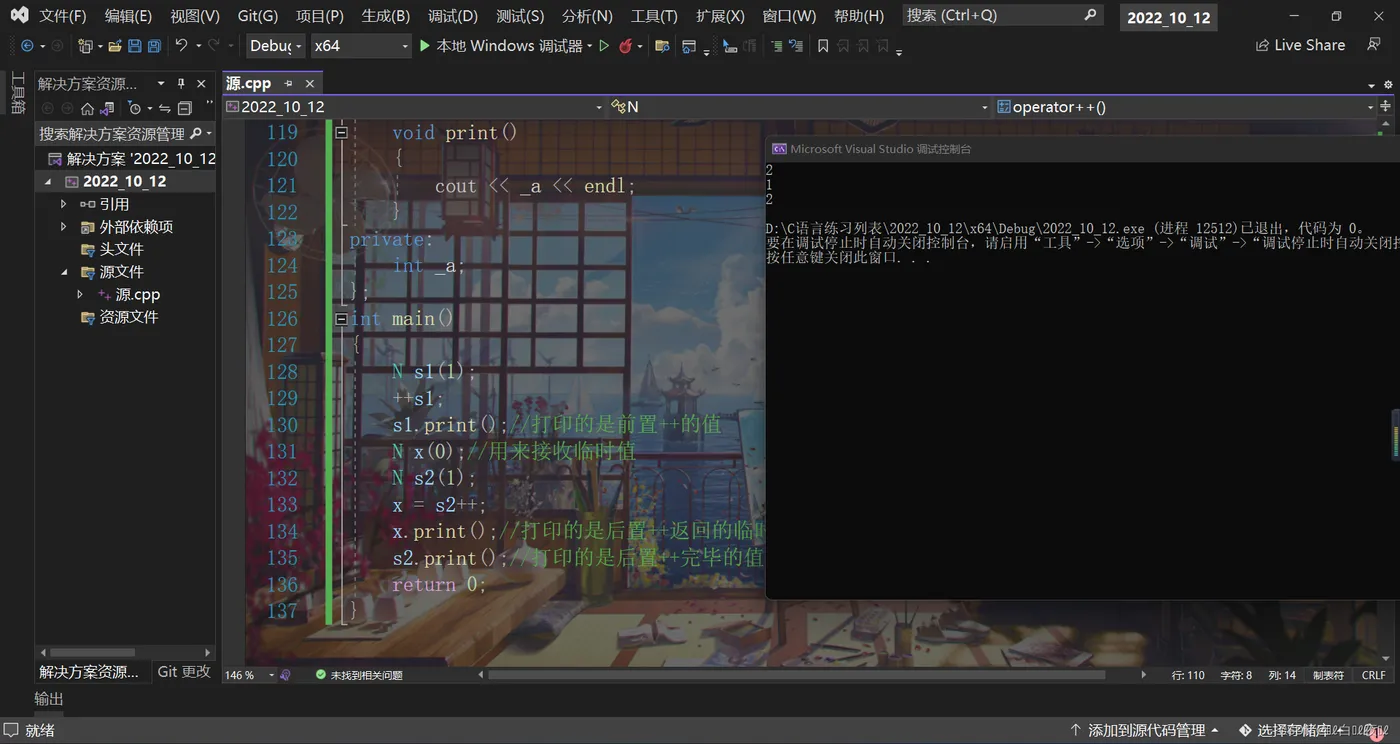Viewport: 1400px width, 744px height.
Task: Click the Hot Reload flame icon
Action: (625, 46)
